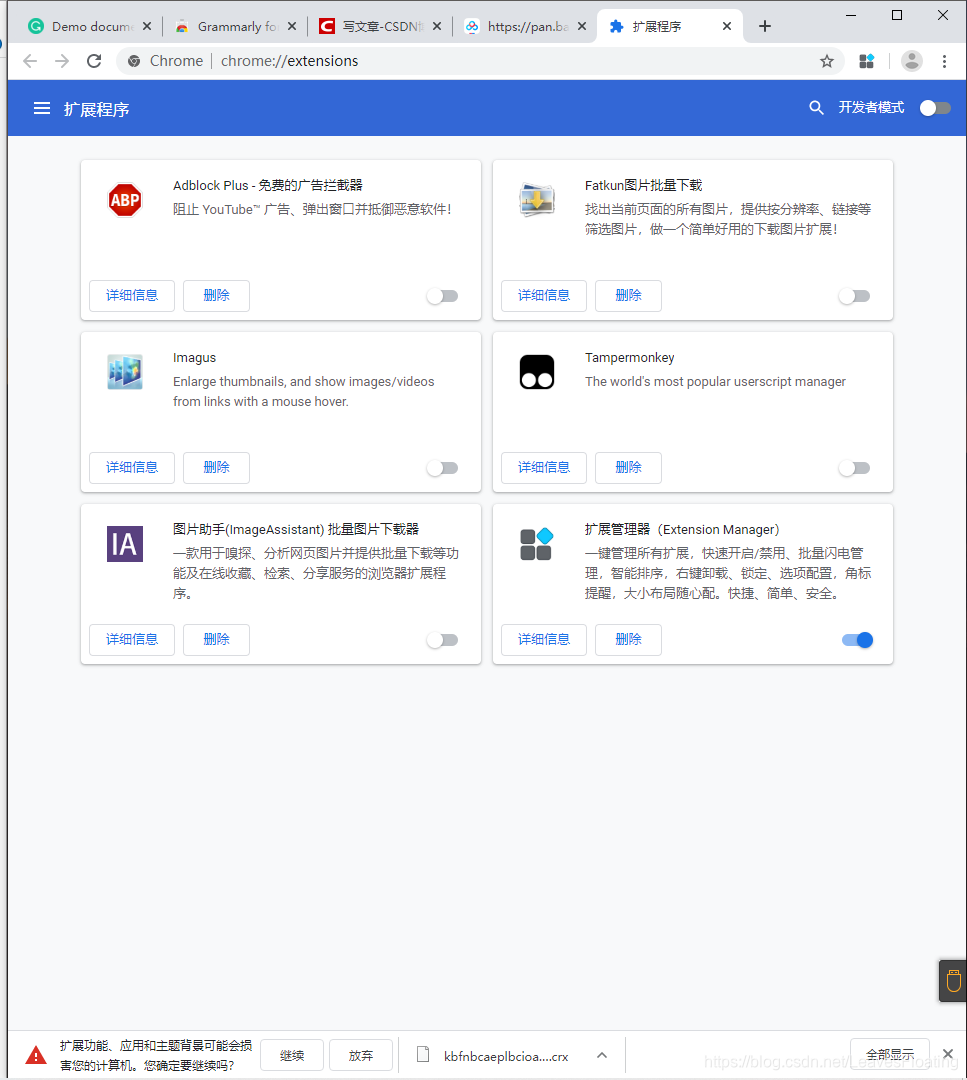Screen dimensions: 967x1080
Task: Open details for ImageAssistant
Action: [132, 640]
